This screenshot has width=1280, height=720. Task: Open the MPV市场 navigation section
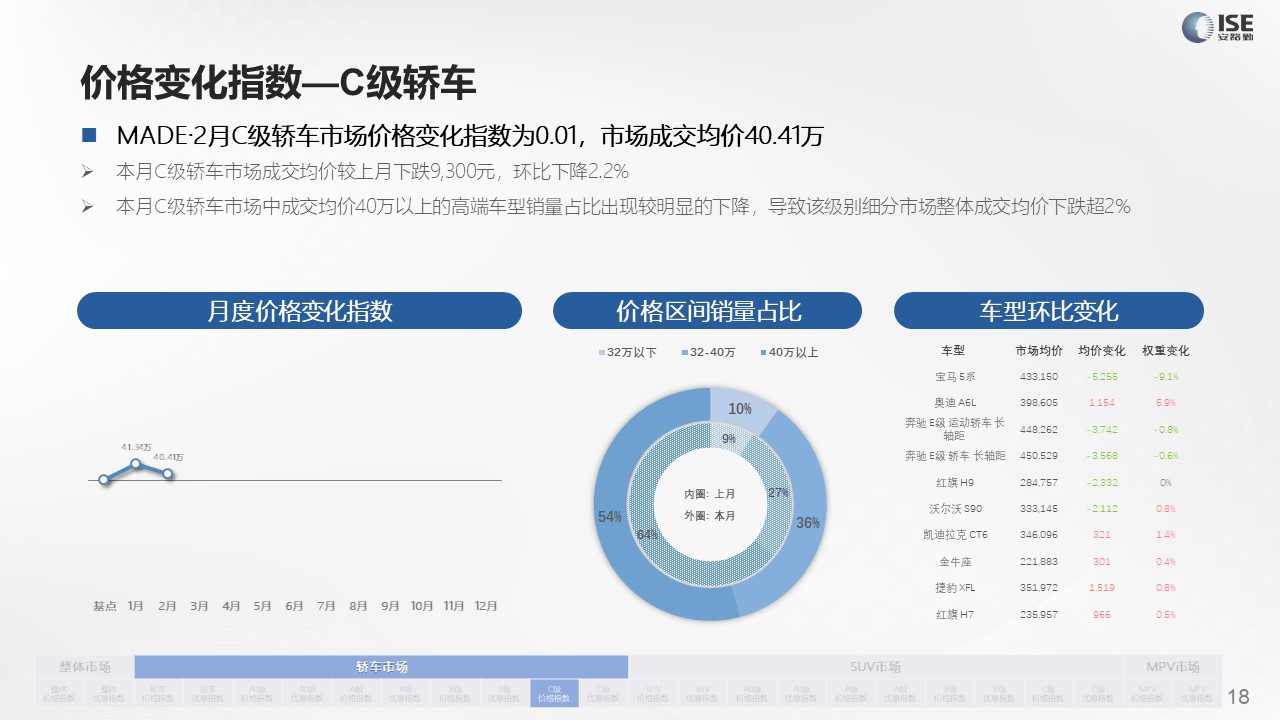coord(1173,667)
